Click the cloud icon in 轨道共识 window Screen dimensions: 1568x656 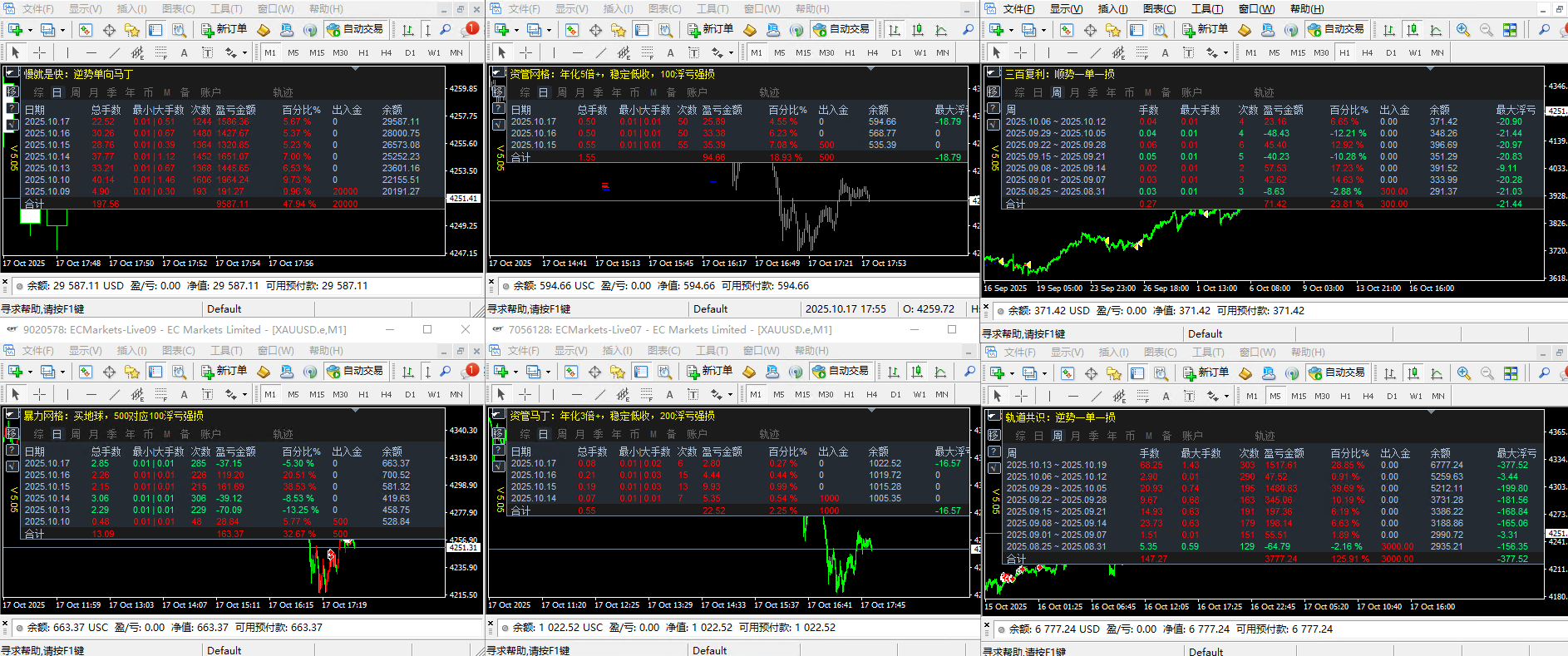pyautogui.click(x=1269, y=373)
